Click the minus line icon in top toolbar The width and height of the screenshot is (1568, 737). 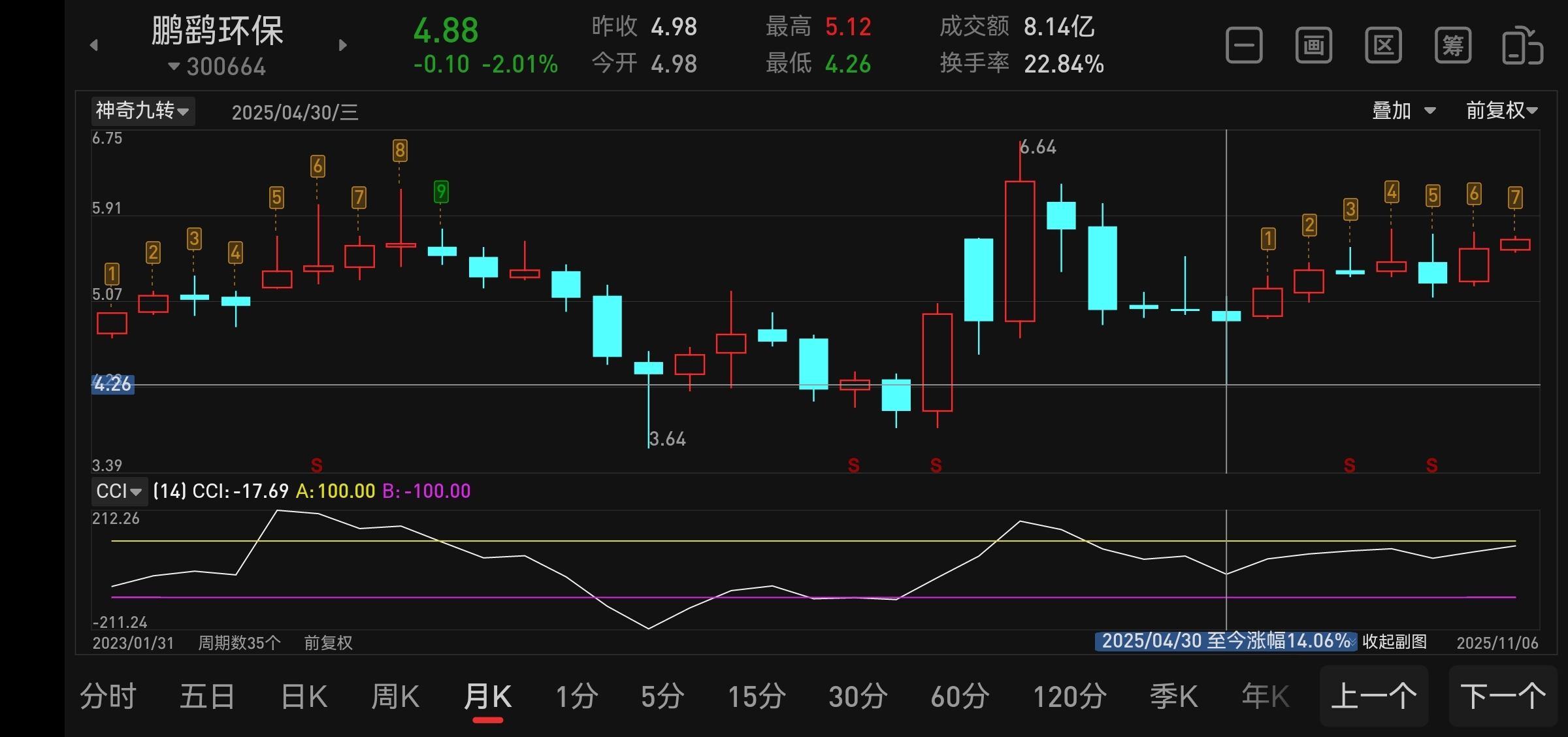pyautogui.click(x=1243, y=46)
